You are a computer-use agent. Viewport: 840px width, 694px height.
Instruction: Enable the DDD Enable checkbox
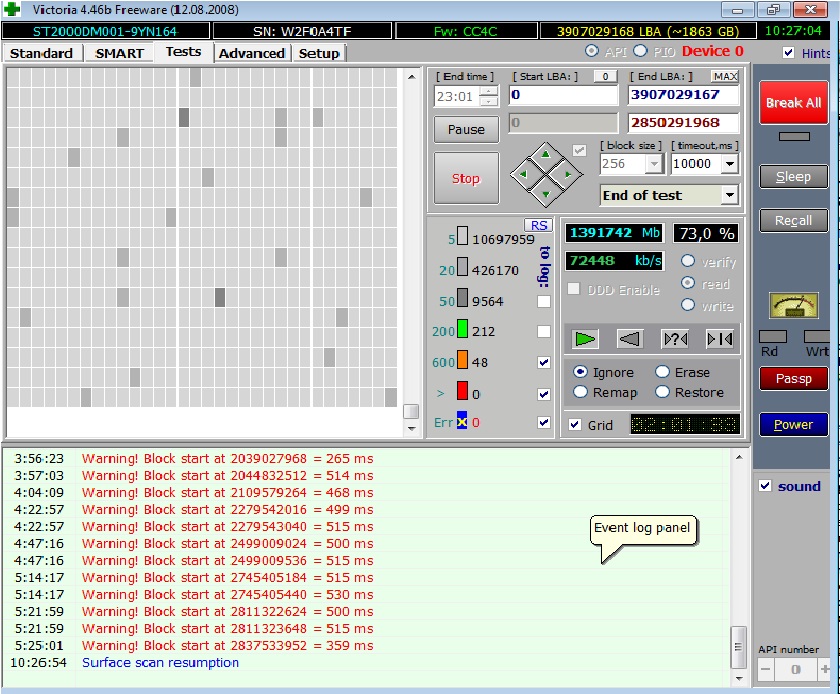[574, 289]
